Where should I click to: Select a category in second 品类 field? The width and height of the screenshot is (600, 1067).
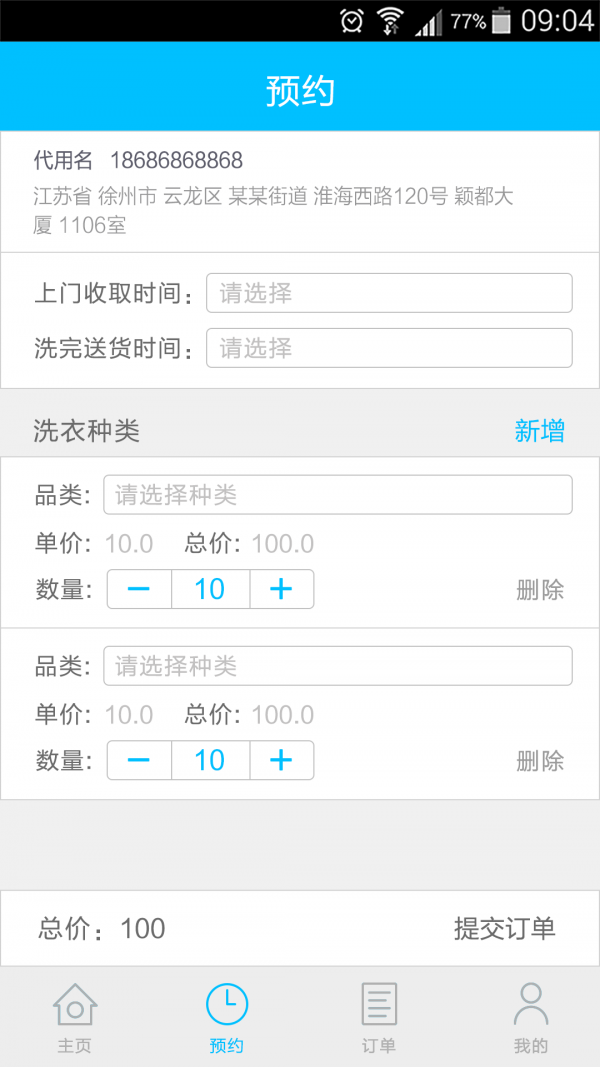click(338, 666)
